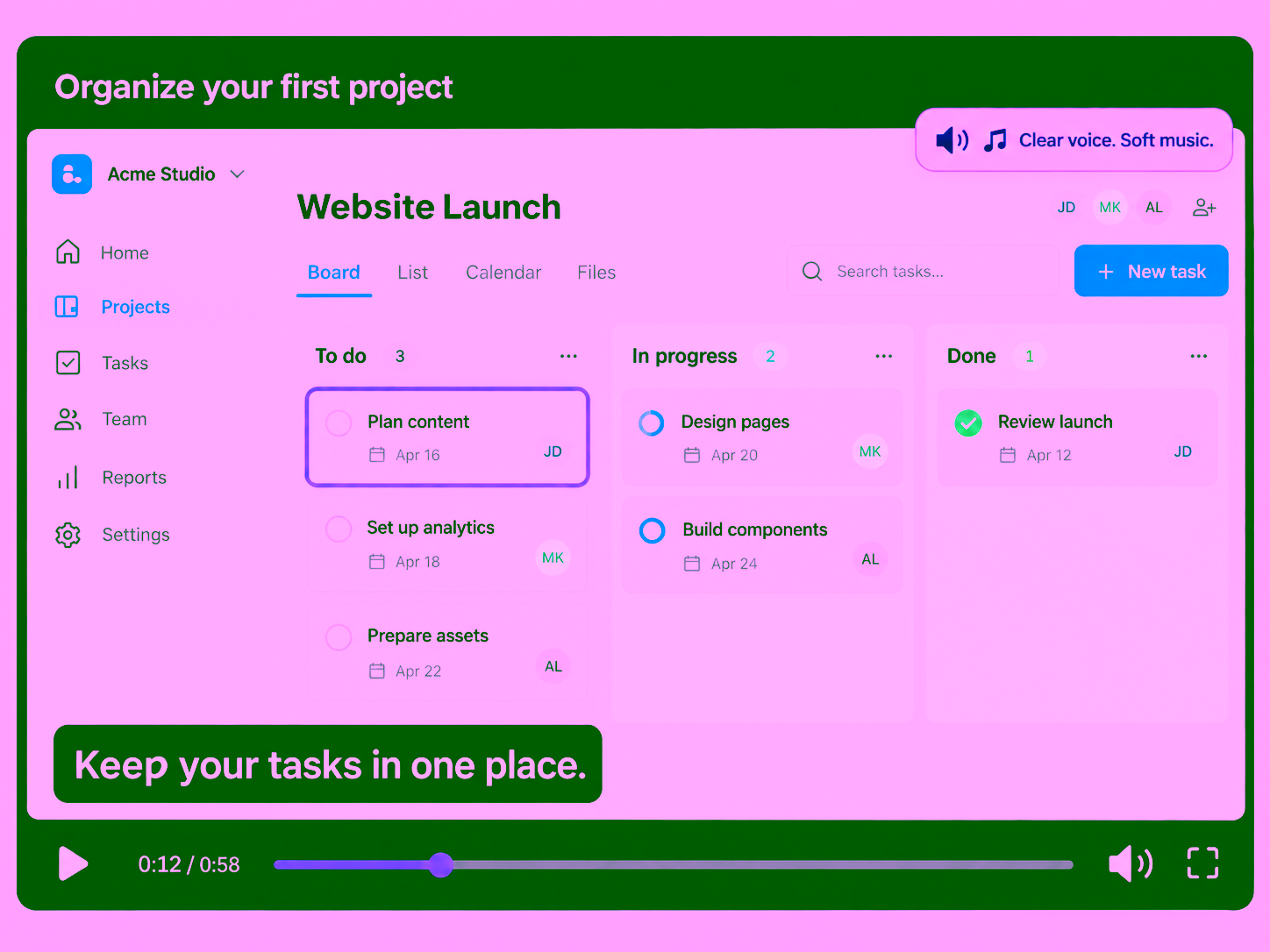
Task: Enter fullscreen mode for the video
Action: tap(1202, 863)
